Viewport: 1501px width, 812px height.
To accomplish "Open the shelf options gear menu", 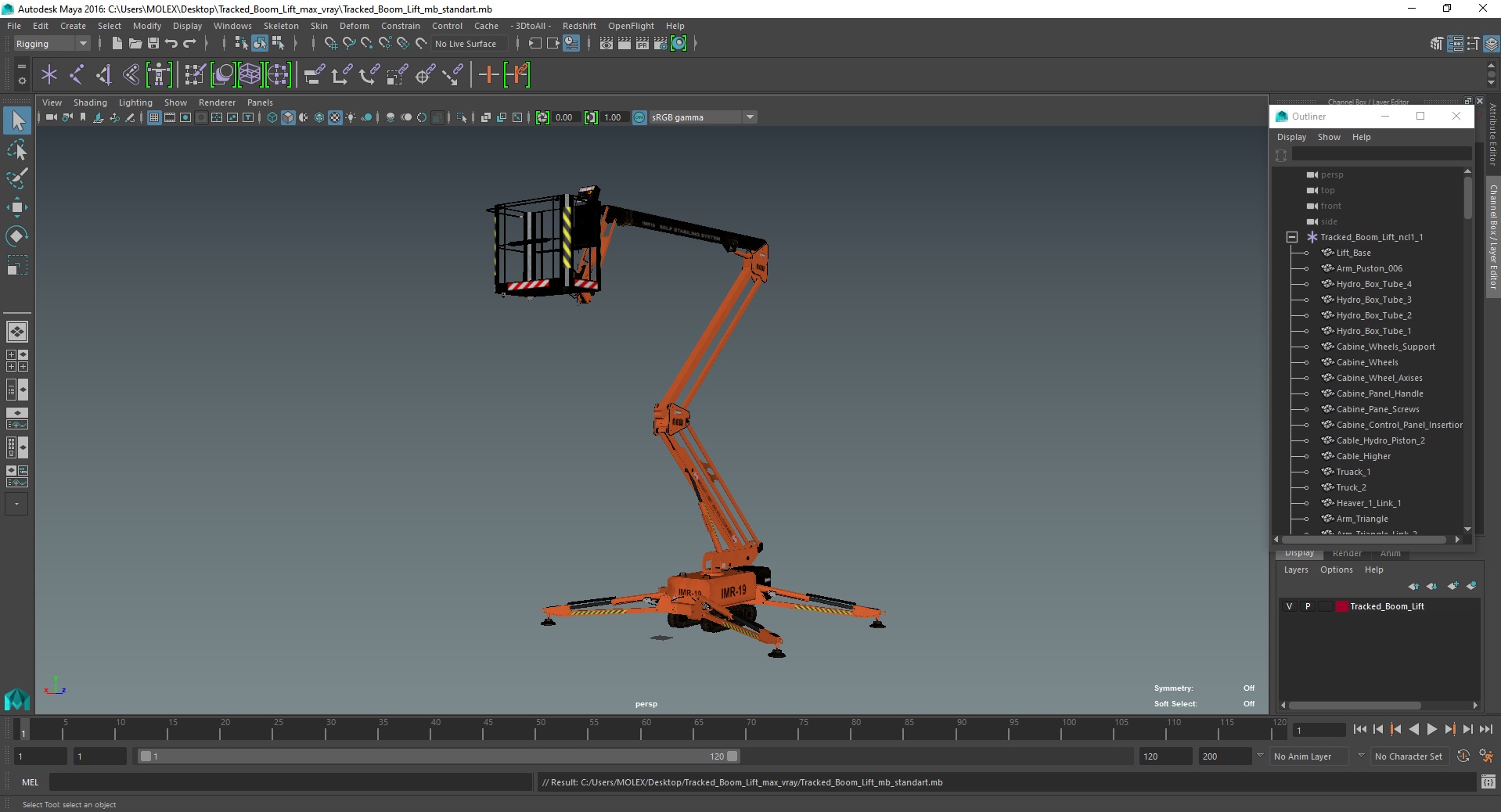I will coord(21,80).
